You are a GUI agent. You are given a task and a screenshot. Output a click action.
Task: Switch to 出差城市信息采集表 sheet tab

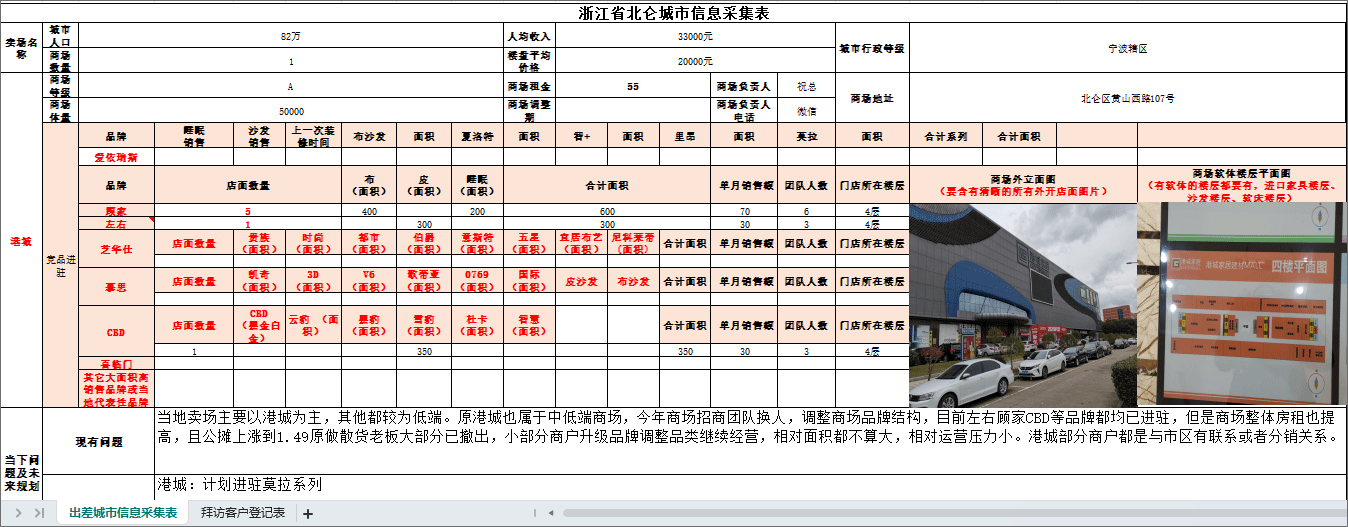pyautogui.click(x=123, y=513)
